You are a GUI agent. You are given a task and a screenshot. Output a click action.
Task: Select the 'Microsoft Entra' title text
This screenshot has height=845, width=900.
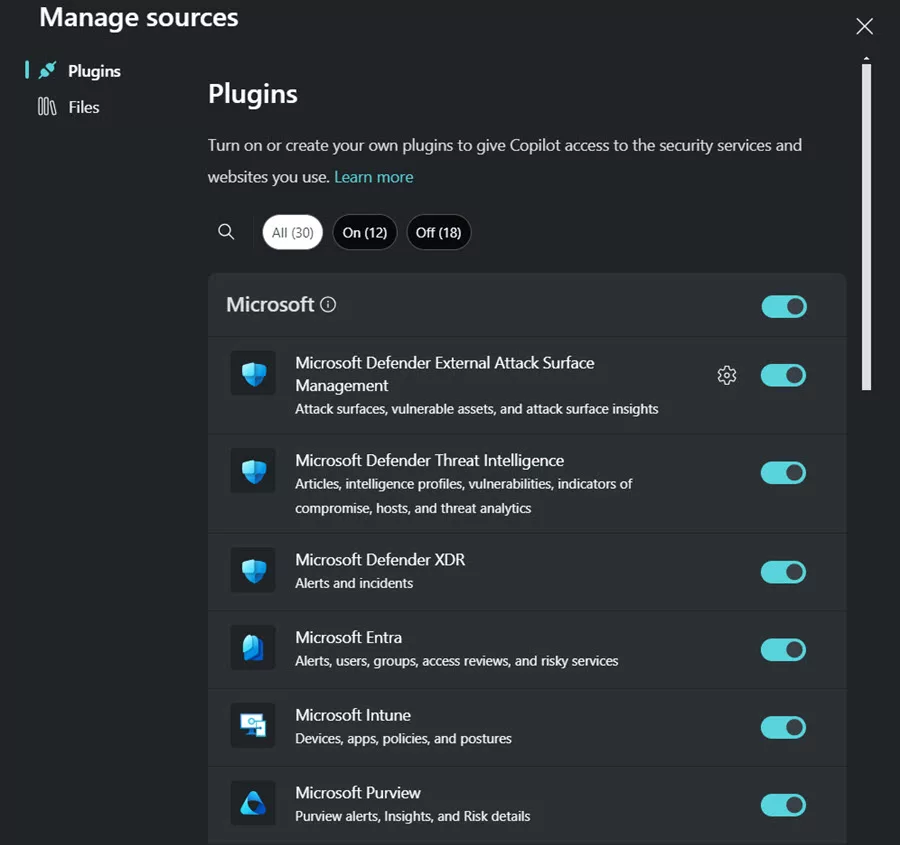coord(348,638)
